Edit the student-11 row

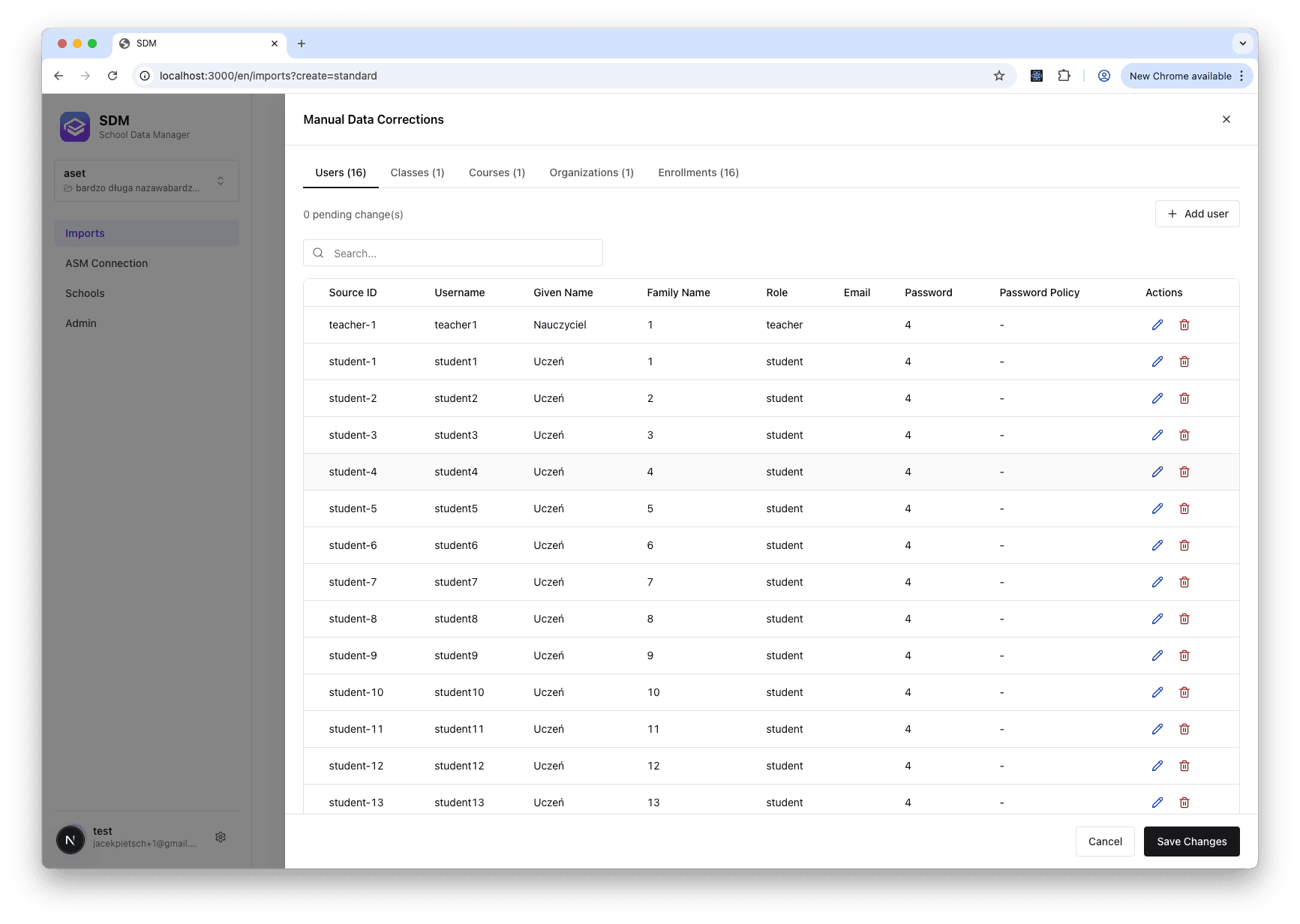1157,729
